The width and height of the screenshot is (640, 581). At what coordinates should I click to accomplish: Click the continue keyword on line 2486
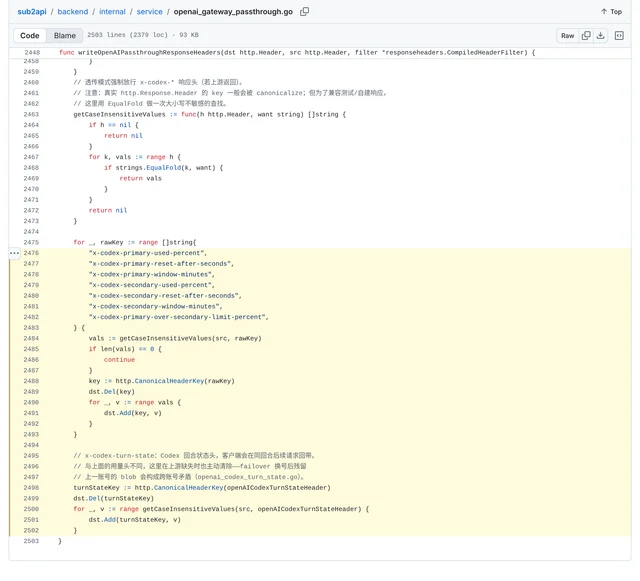pos(119,360)
